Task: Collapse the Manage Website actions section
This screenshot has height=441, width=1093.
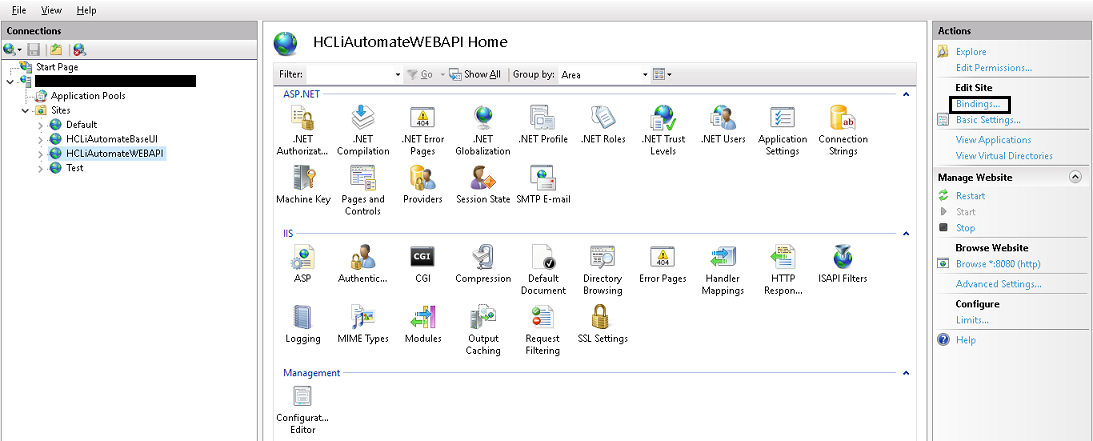Action: click(x=1074, y=177)
